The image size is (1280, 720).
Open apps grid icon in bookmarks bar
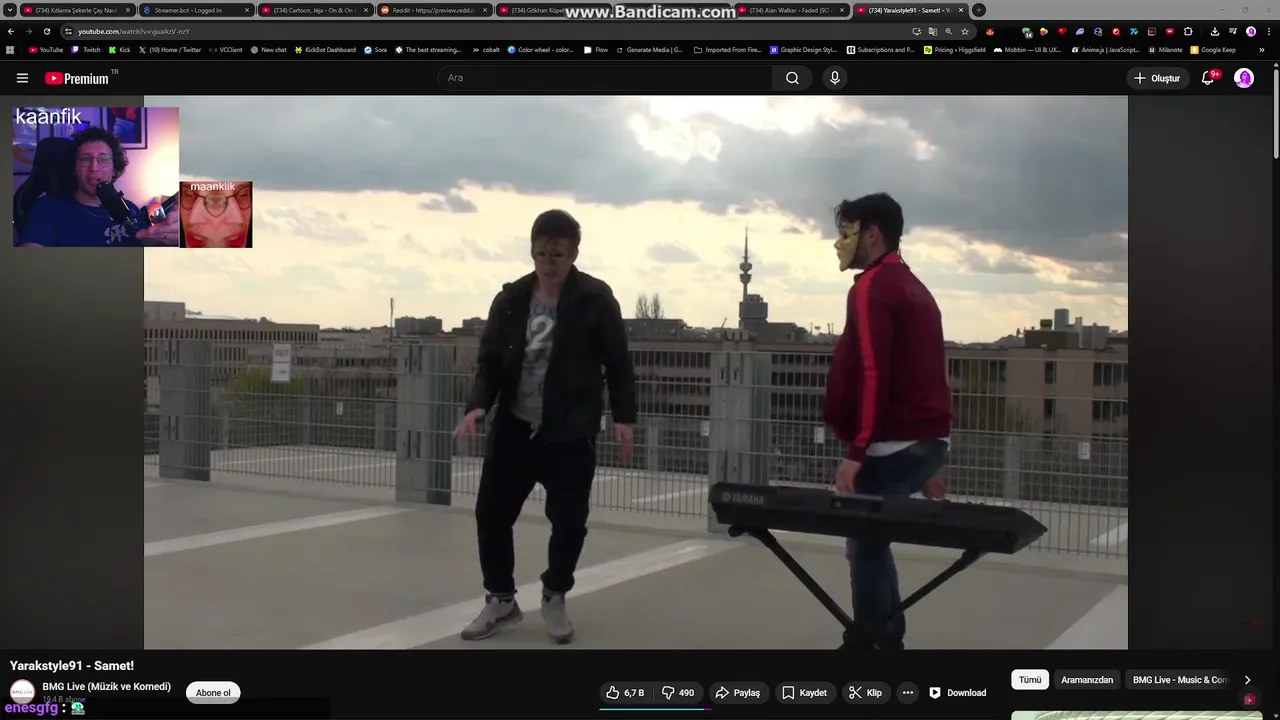(10, 49)
